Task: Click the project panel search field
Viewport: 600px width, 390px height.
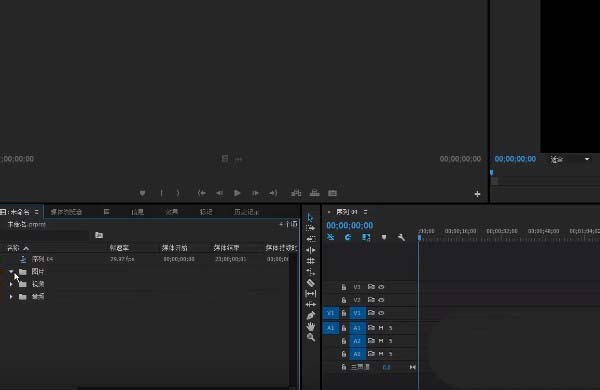Action: (45, 235)
